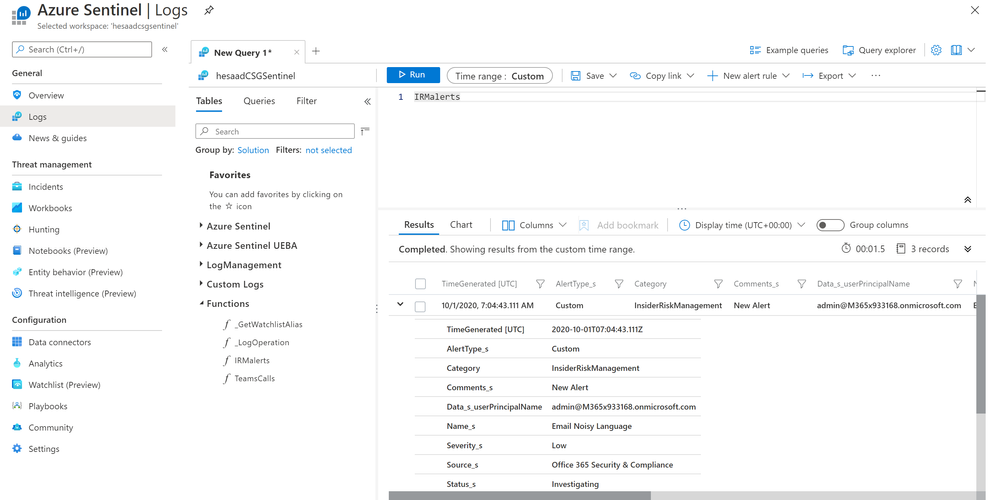Screen dimensions: 999x500
Task: Expand Azure Sentinel table group
Action: (x=201, y=226)
